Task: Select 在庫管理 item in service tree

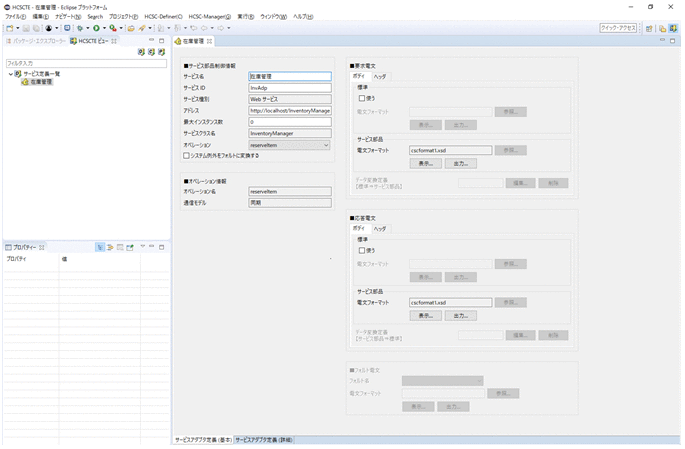Action: [41, 82]
